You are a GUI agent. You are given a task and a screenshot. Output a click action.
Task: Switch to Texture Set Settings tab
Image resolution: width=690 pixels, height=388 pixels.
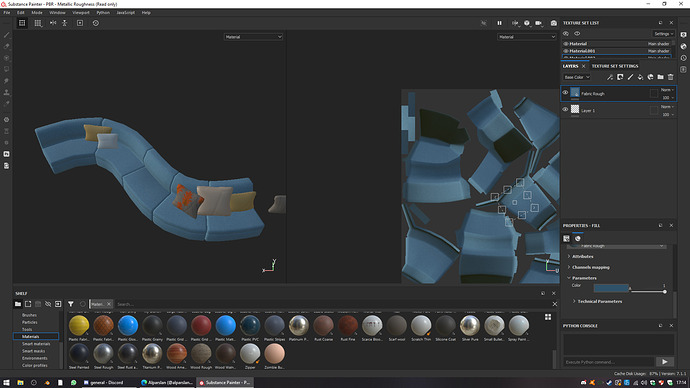point(615,66)
